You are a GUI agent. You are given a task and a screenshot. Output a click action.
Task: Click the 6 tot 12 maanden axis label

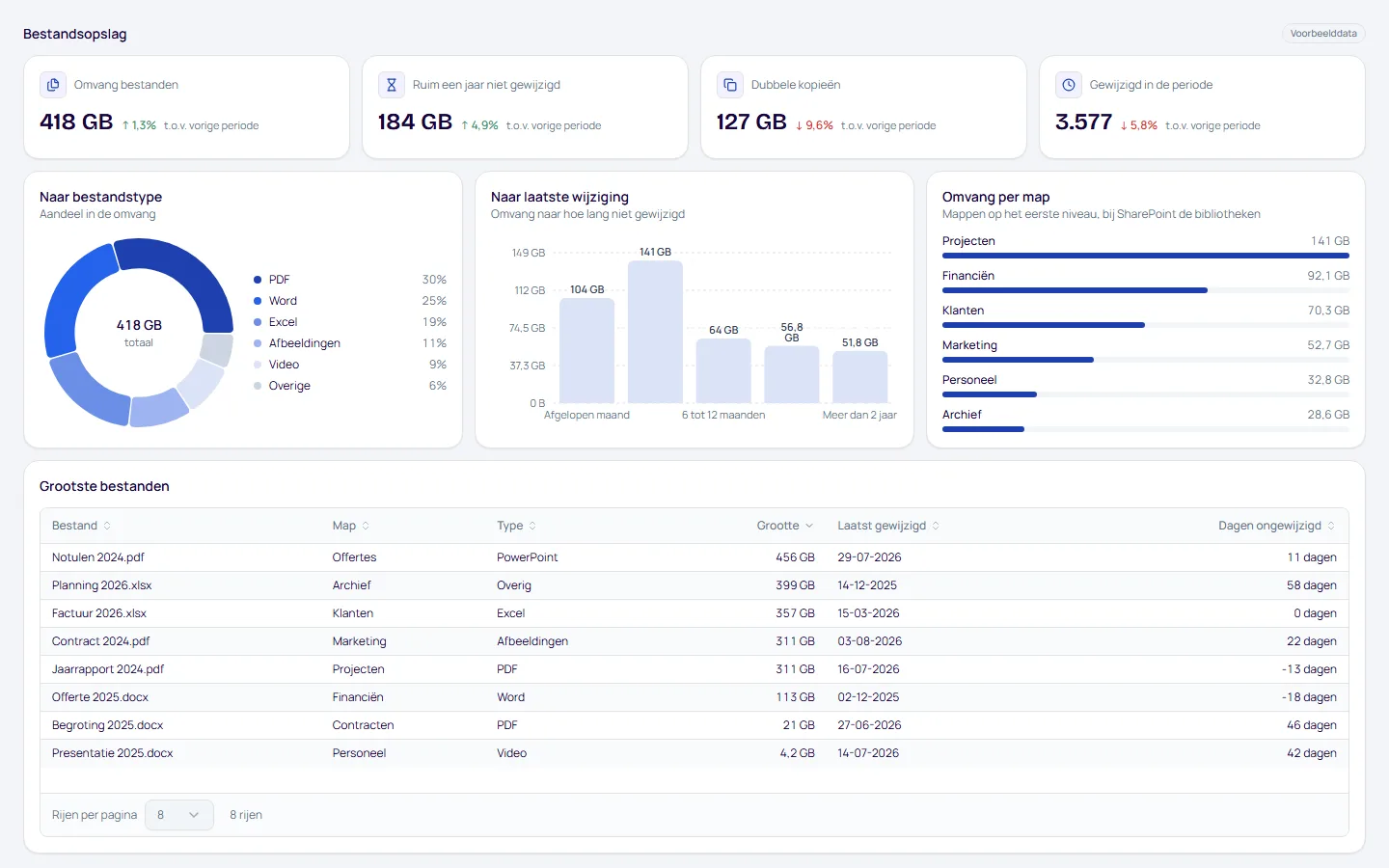point(723,415)
